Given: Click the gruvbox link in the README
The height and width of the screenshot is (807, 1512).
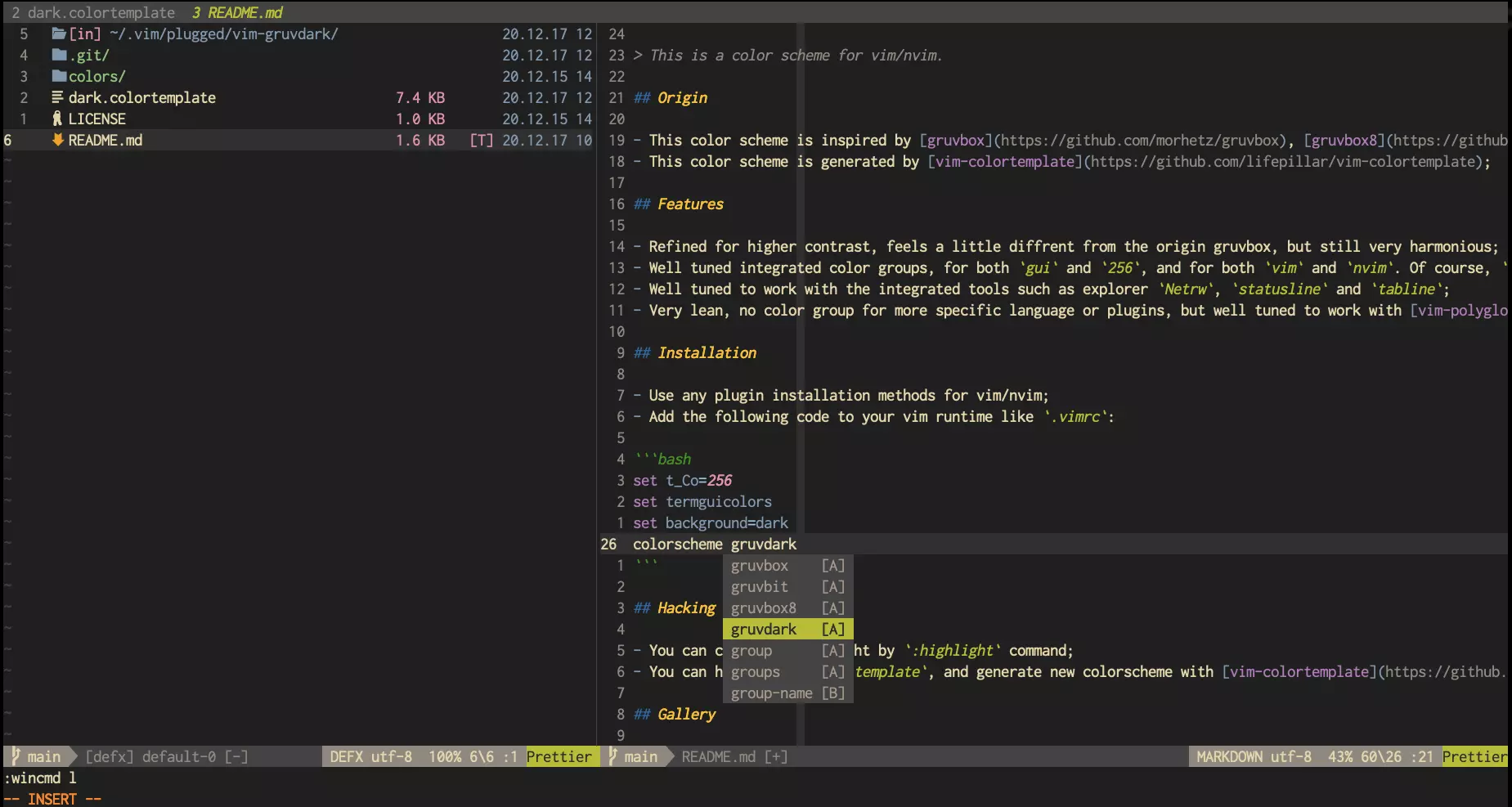Looking at the screenshot, I should pos(955,141).
